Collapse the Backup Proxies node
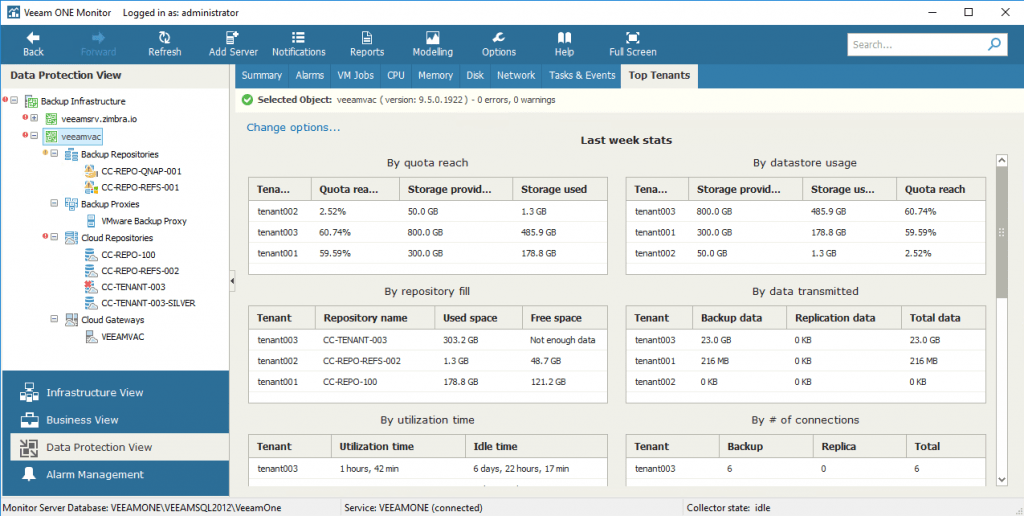Image resolution: width=1024 pixels, height=516 pixels. [54, 204]
